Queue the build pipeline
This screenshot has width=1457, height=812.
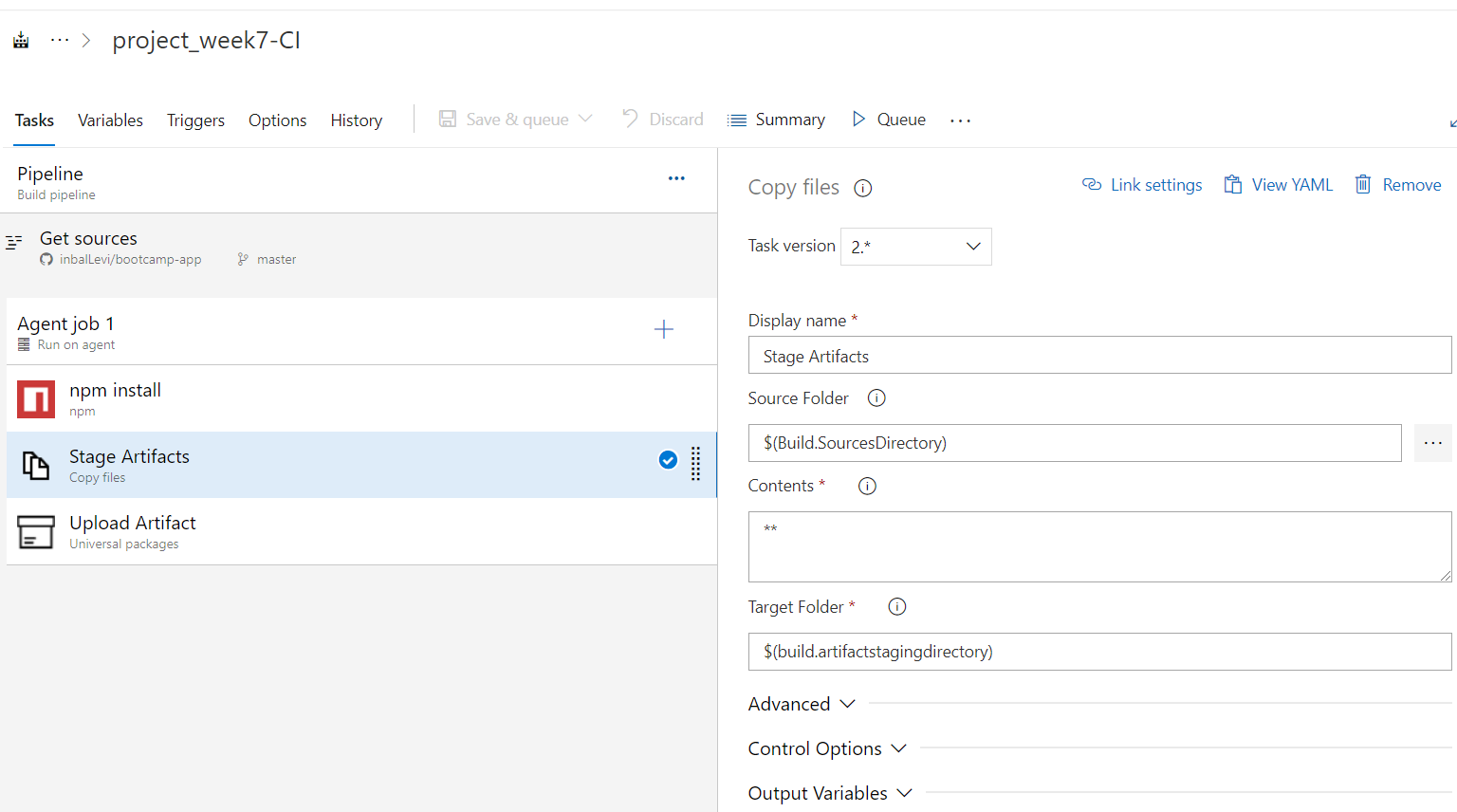pyautogui.click(x=888, y=119)
